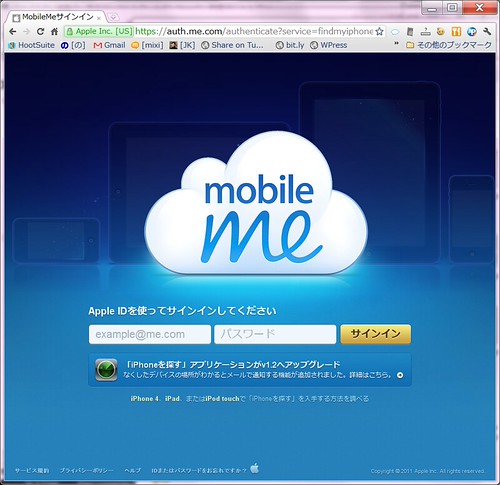Click the cloud extension icon in toolbar

(x=395, y=32)
